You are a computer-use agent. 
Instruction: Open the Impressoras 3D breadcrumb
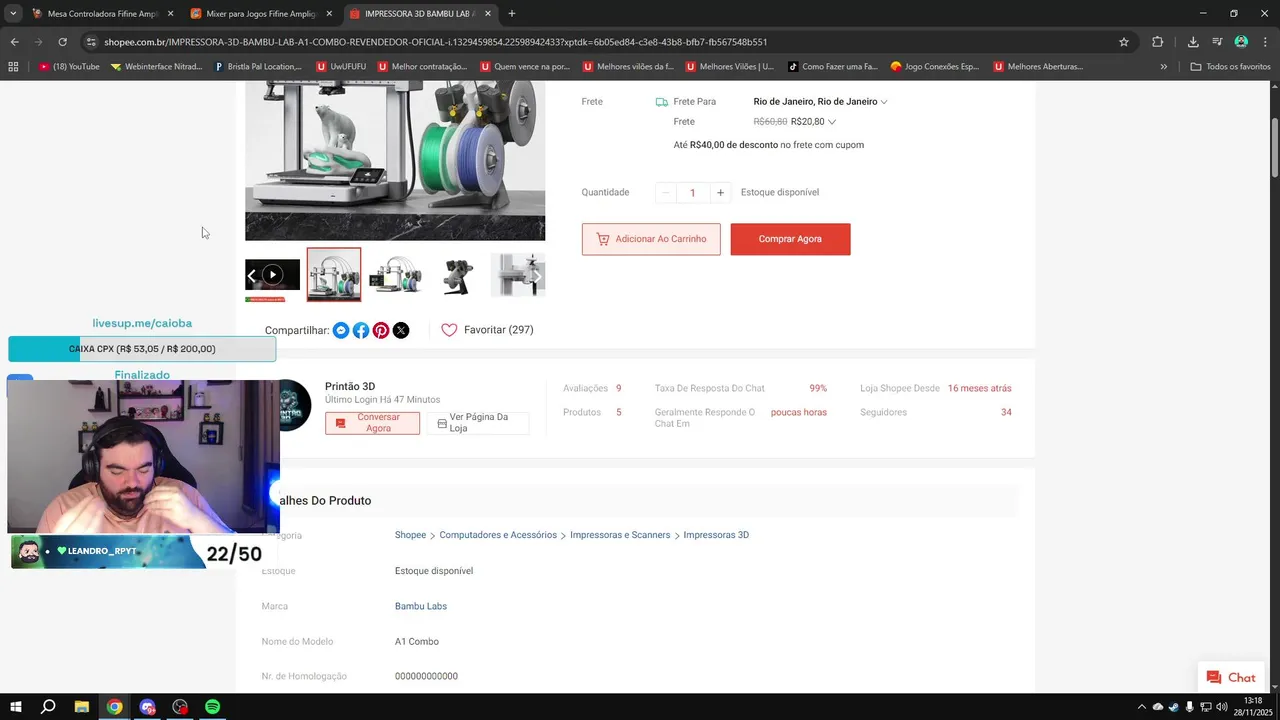(716, 535)
